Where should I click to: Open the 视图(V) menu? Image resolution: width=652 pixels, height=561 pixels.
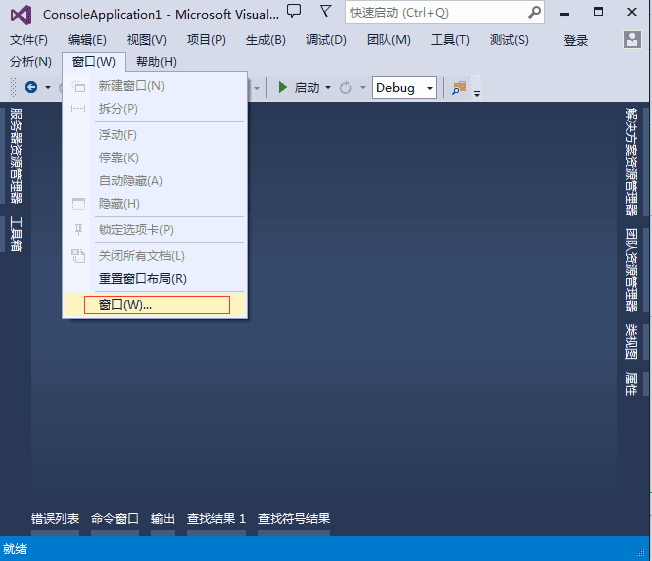pyautogui.click(x=147, y=40)
